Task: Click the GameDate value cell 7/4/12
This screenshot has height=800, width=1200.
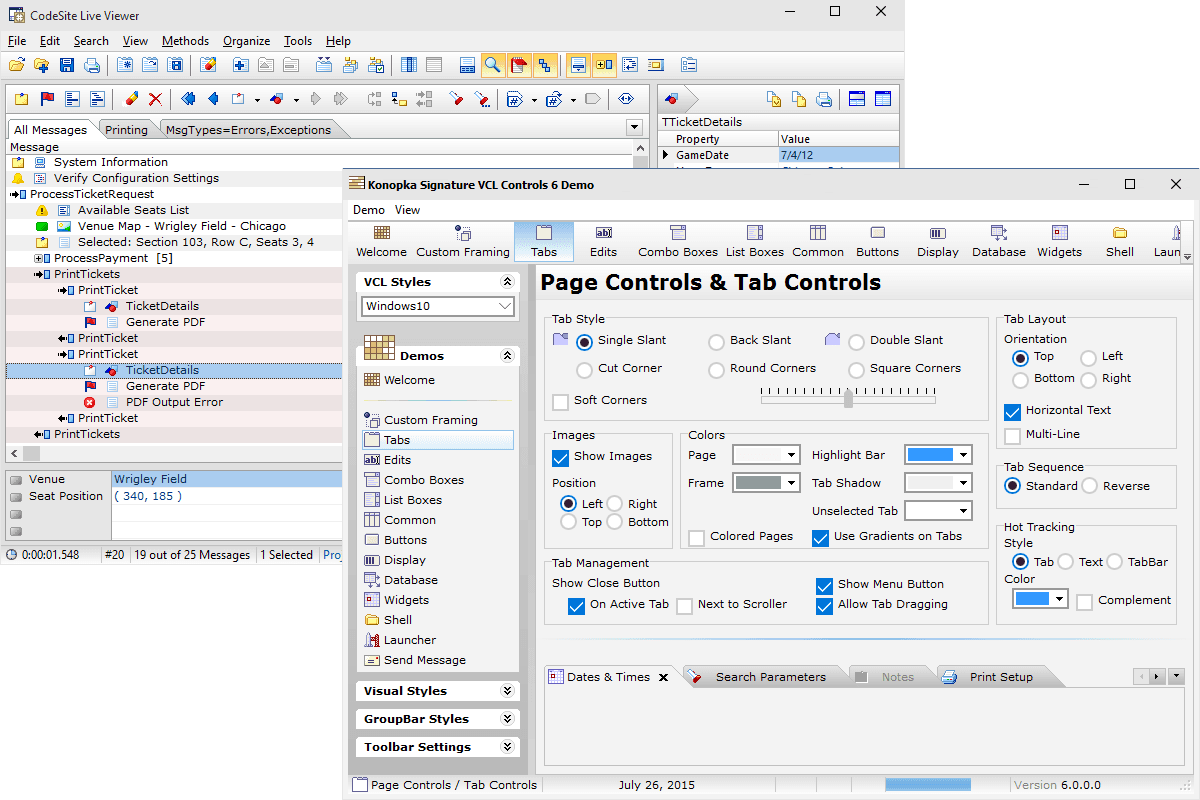Action: 838,155
